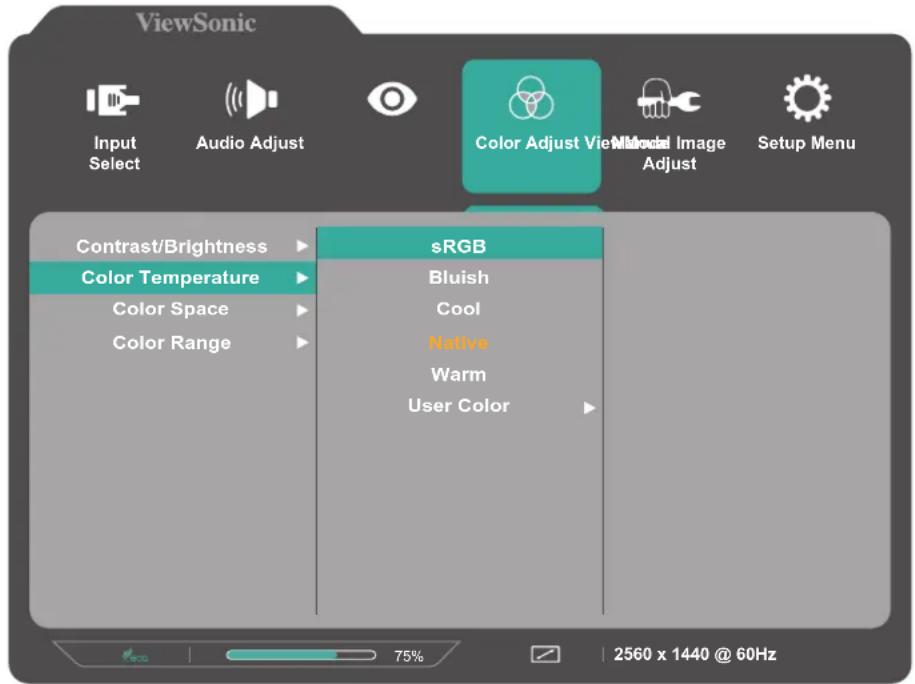Choose the Warm color temperature option
915x684 pixels.
(x=460, y=375)
